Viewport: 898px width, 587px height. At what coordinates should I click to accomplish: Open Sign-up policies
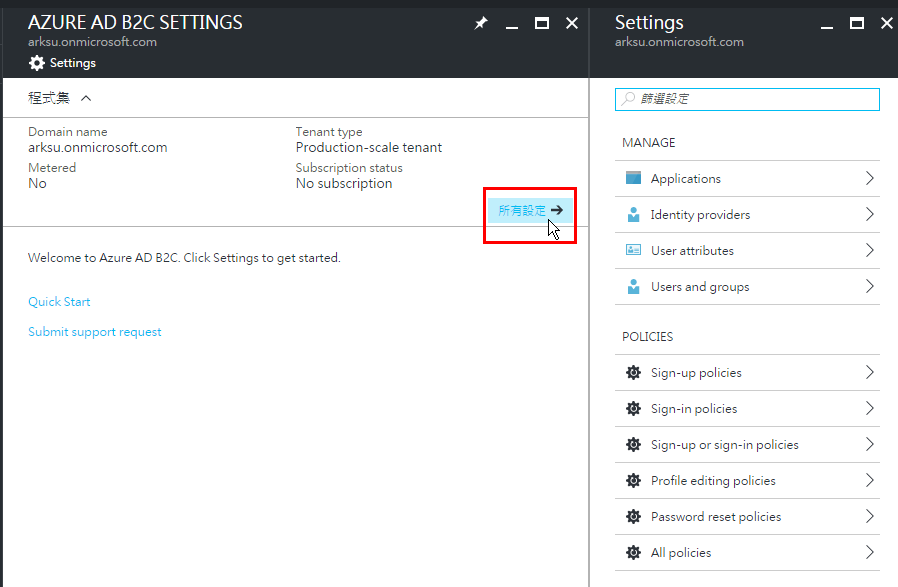747,373
